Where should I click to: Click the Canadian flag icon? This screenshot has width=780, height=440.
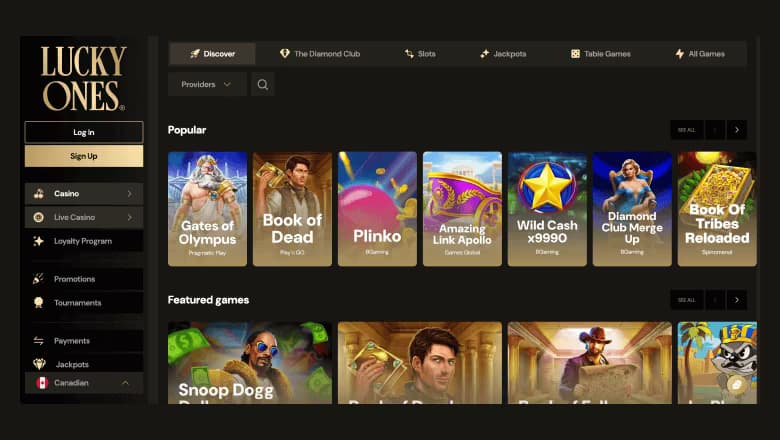click(42, 383)
